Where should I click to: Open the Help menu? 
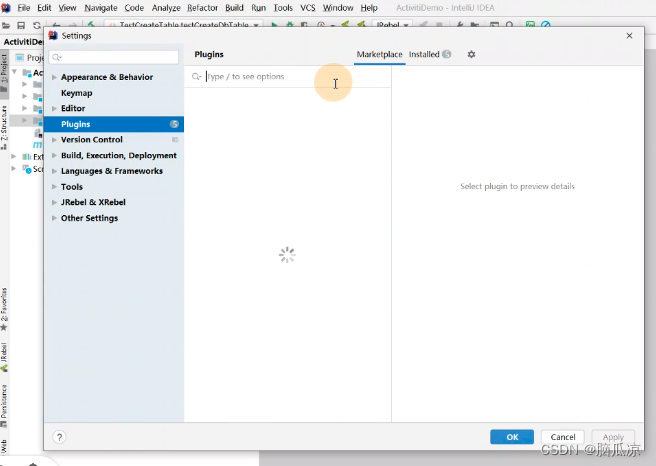[x=369, y=8]
